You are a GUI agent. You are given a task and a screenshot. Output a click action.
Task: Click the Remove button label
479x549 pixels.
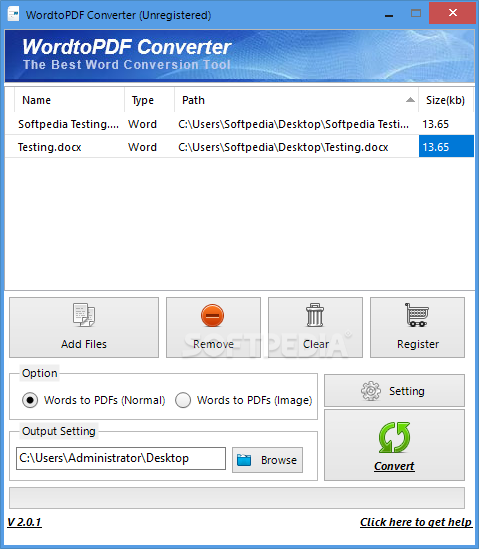[213, 344]
